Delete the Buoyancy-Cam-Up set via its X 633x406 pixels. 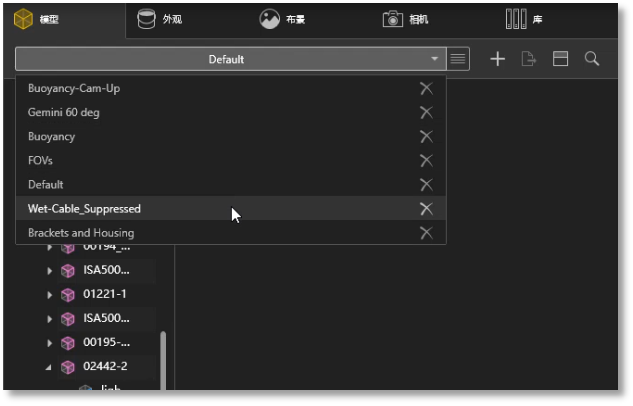point(426,88)
